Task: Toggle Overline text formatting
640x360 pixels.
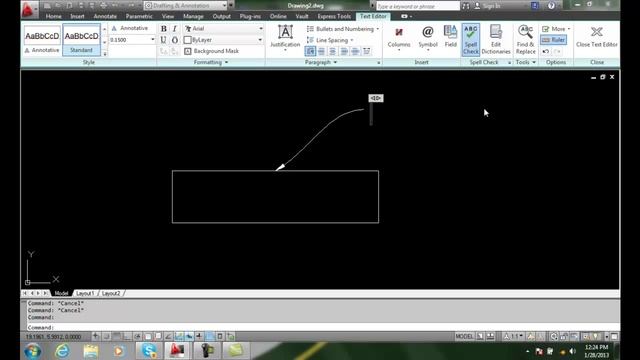Action: (x=175, y=40)
